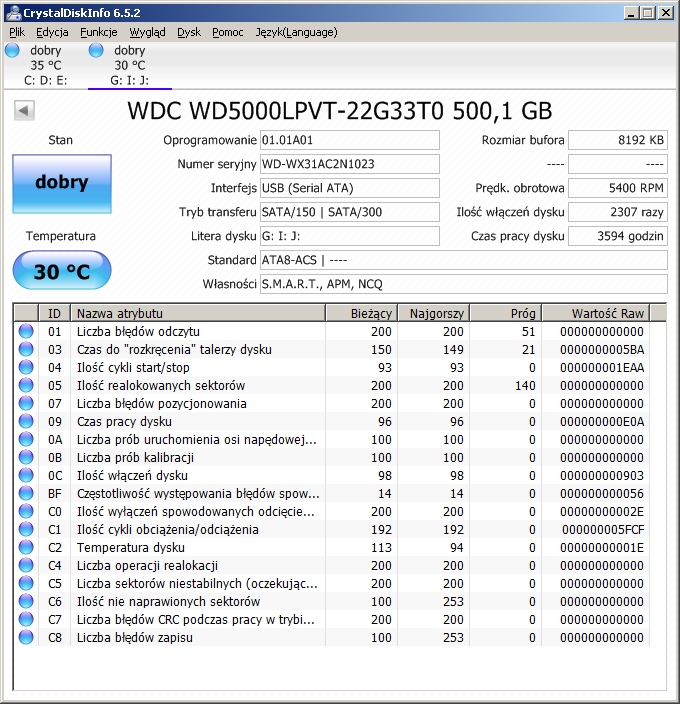Click the buffer size field 8192 KB
Image resolution: width=680 pixels, height=704 pixels.
click(618, 140)
